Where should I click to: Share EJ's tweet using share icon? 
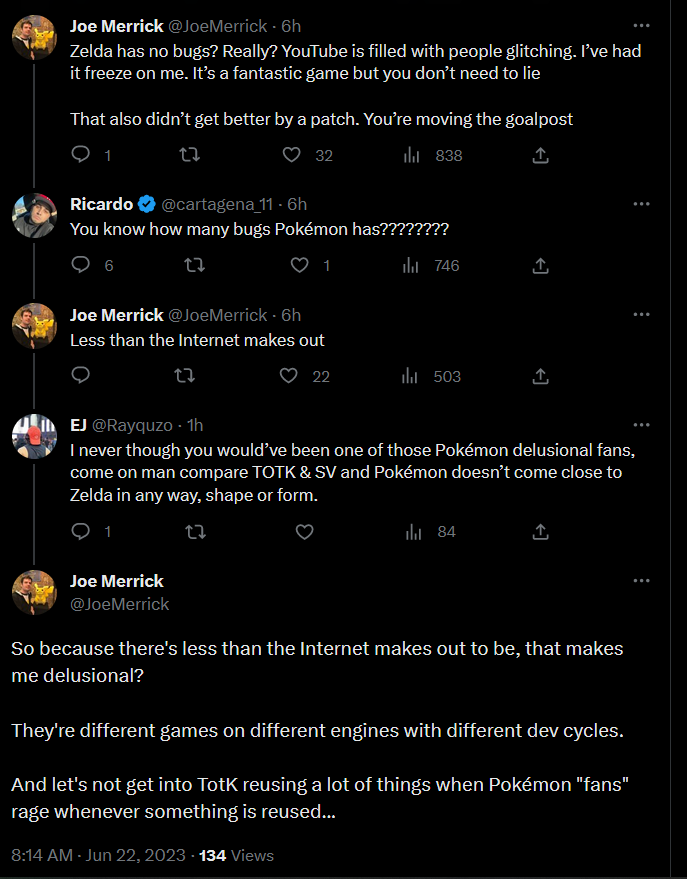(540, 532)
